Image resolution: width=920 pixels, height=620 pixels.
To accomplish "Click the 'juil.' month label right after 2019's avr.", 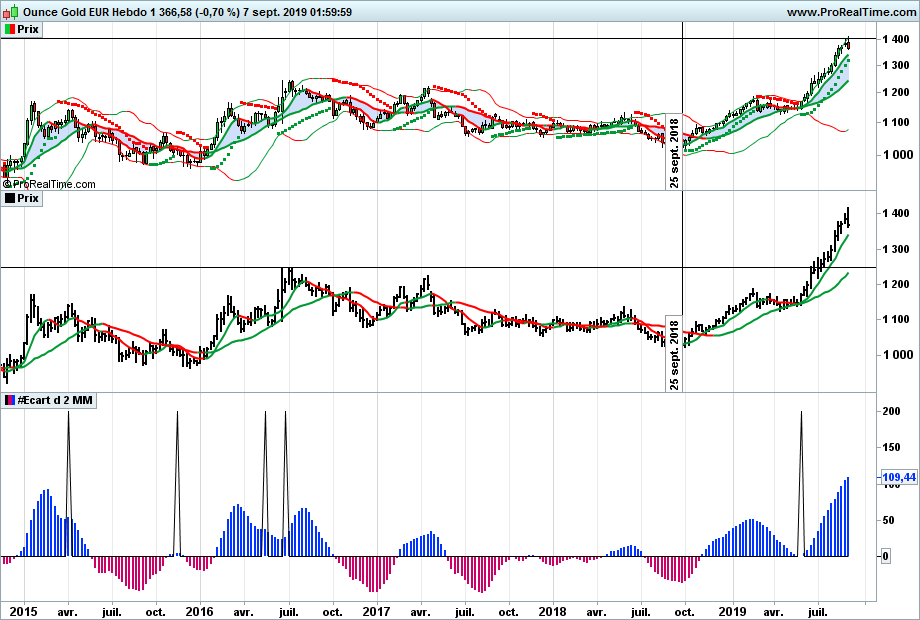I will pos(817,612).
